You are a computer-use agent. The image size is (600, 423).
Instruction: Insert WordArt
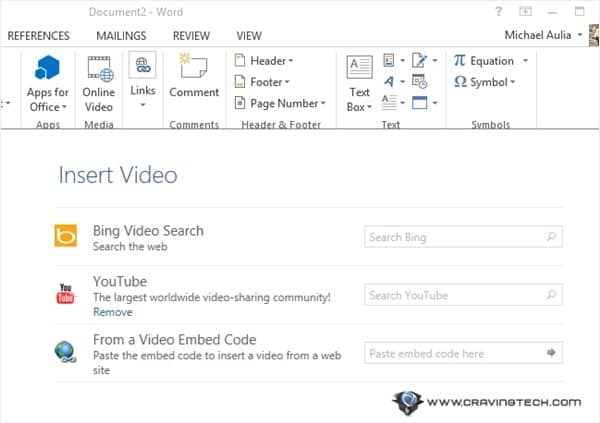coord(389,82)
